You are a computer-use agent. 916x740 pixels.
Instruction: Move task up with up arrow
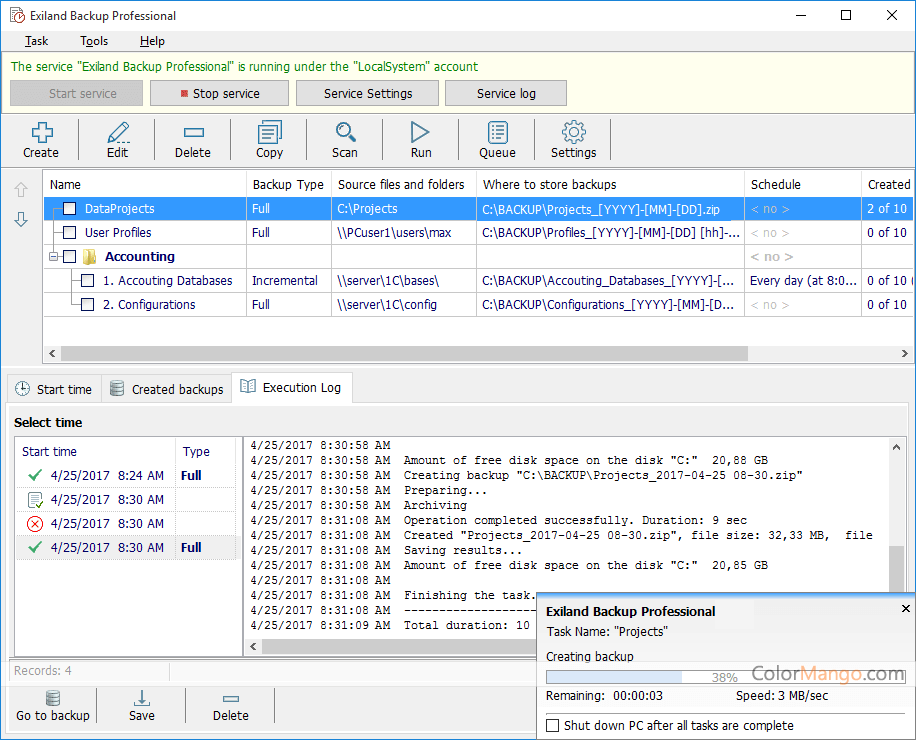[x=21, y=190]
